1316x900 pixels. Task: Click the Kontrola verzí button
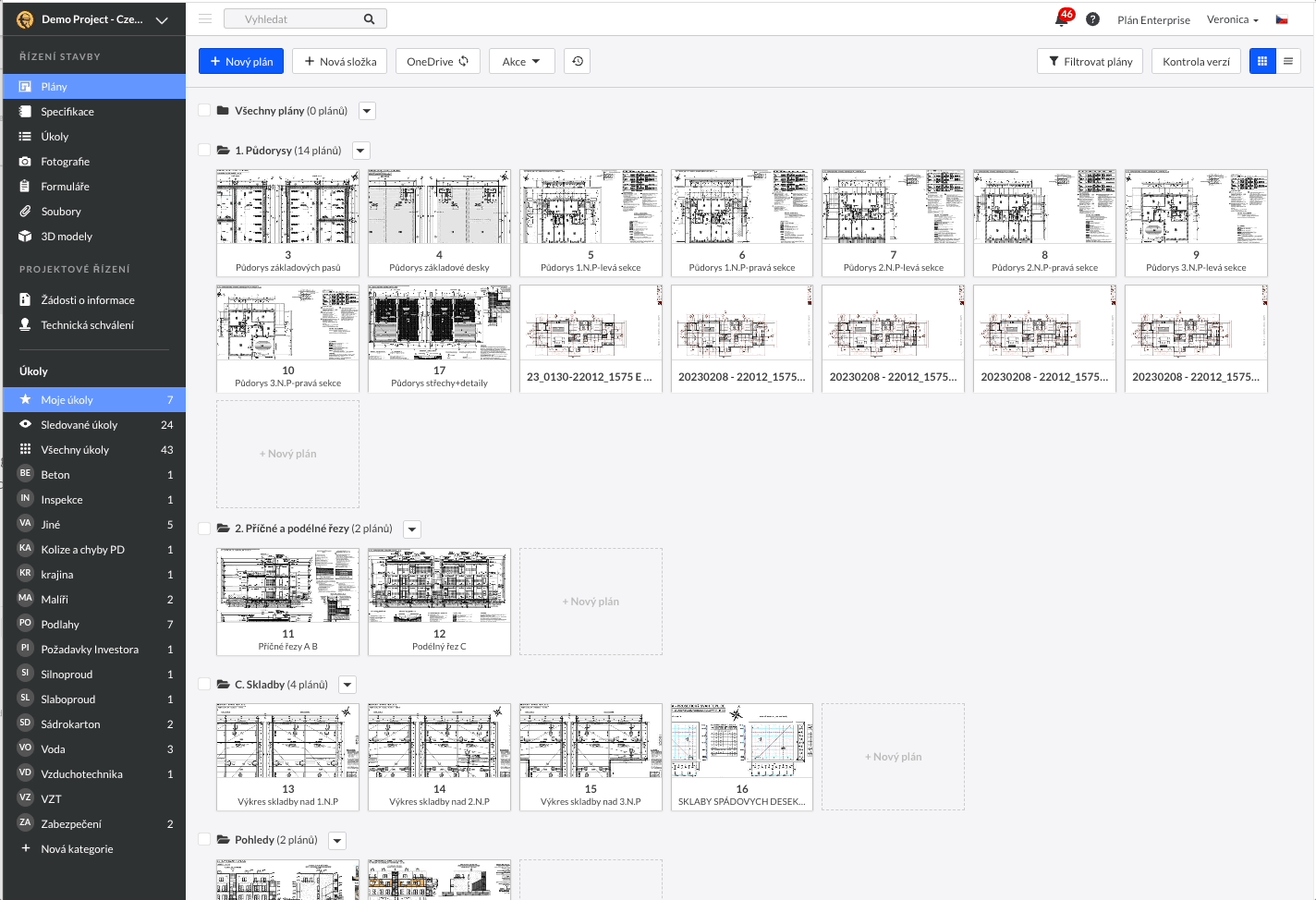[x=1196, y=61]
